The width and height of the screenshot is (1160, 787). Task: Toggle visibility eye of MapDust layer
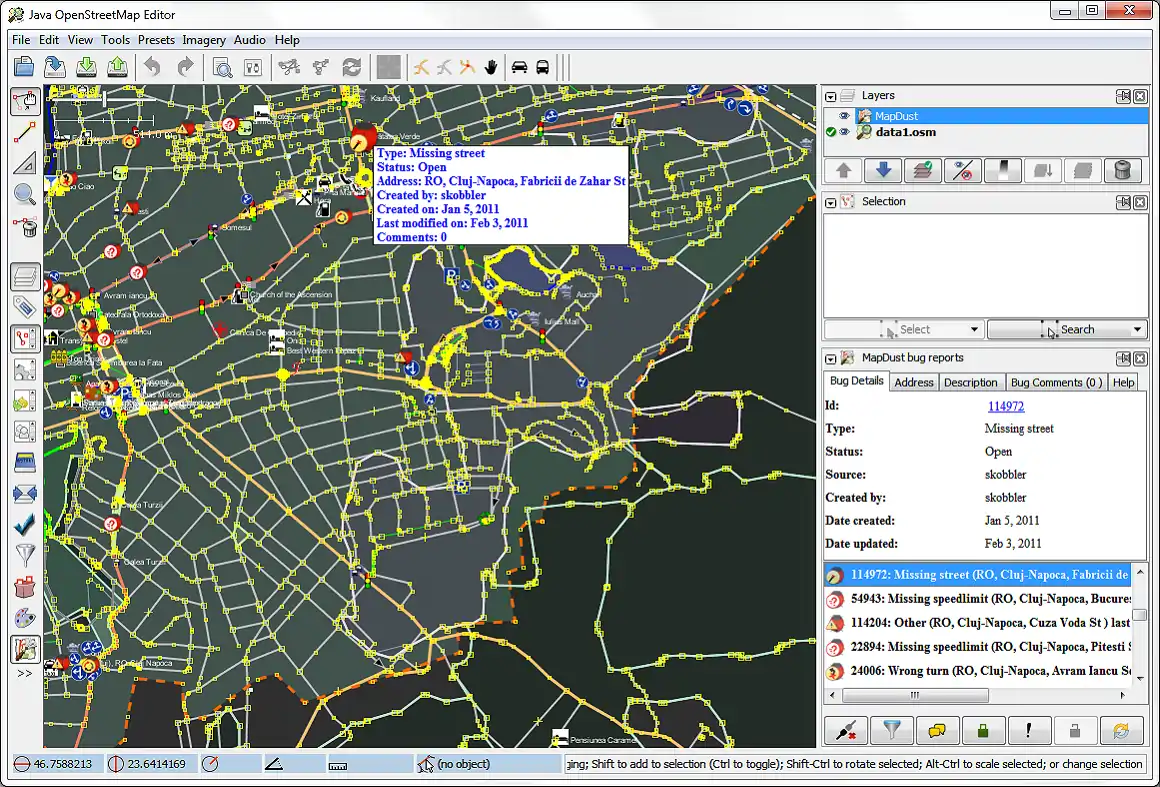tap(845, 116)
